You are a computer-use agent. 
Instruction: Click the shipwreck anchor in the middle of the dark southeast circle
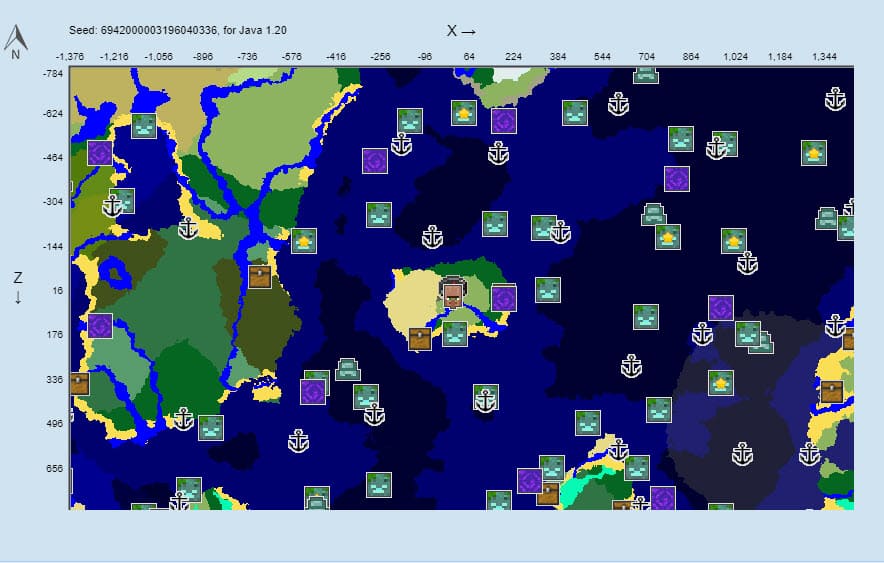(x=742, y=454)
